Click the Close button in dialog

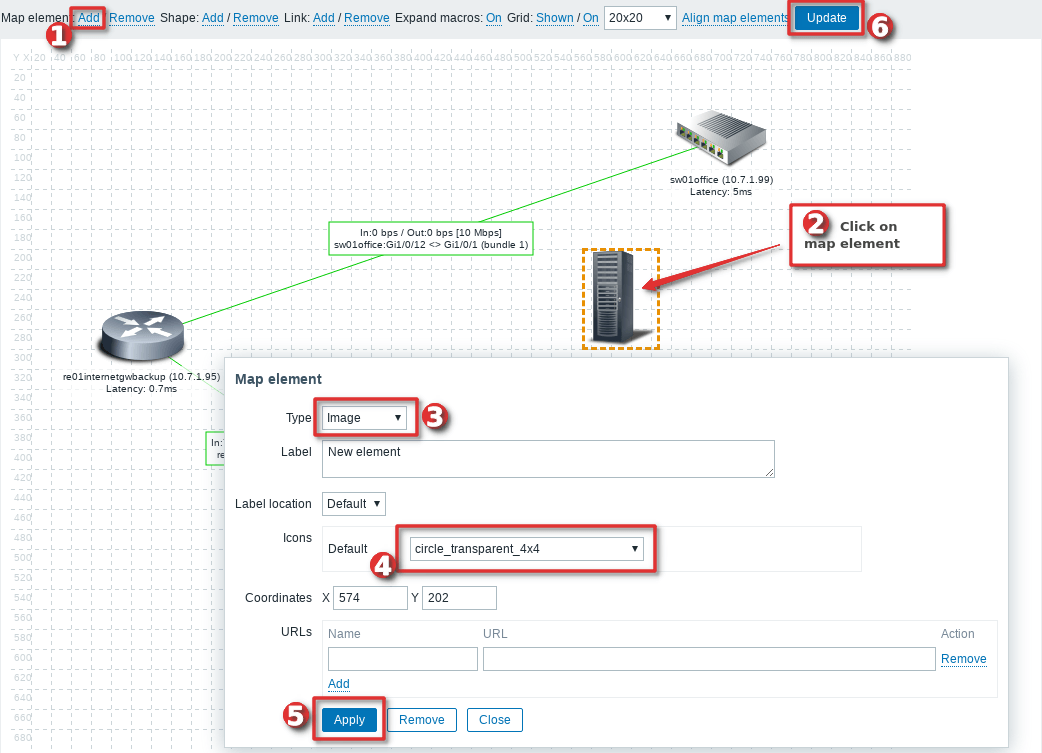point(494,720)
